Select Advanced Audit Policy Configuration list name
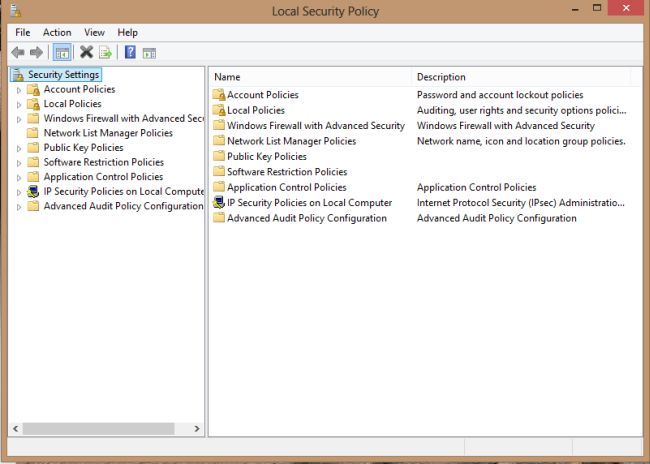Image resolution: width=650 pixels, height=464 pixels. pos(307,218)
